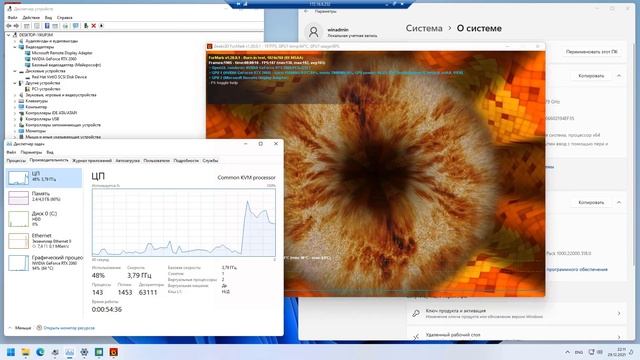Click the down-arrow disable device toolbar icon
The image size is (640, 360).
[102, 26]
